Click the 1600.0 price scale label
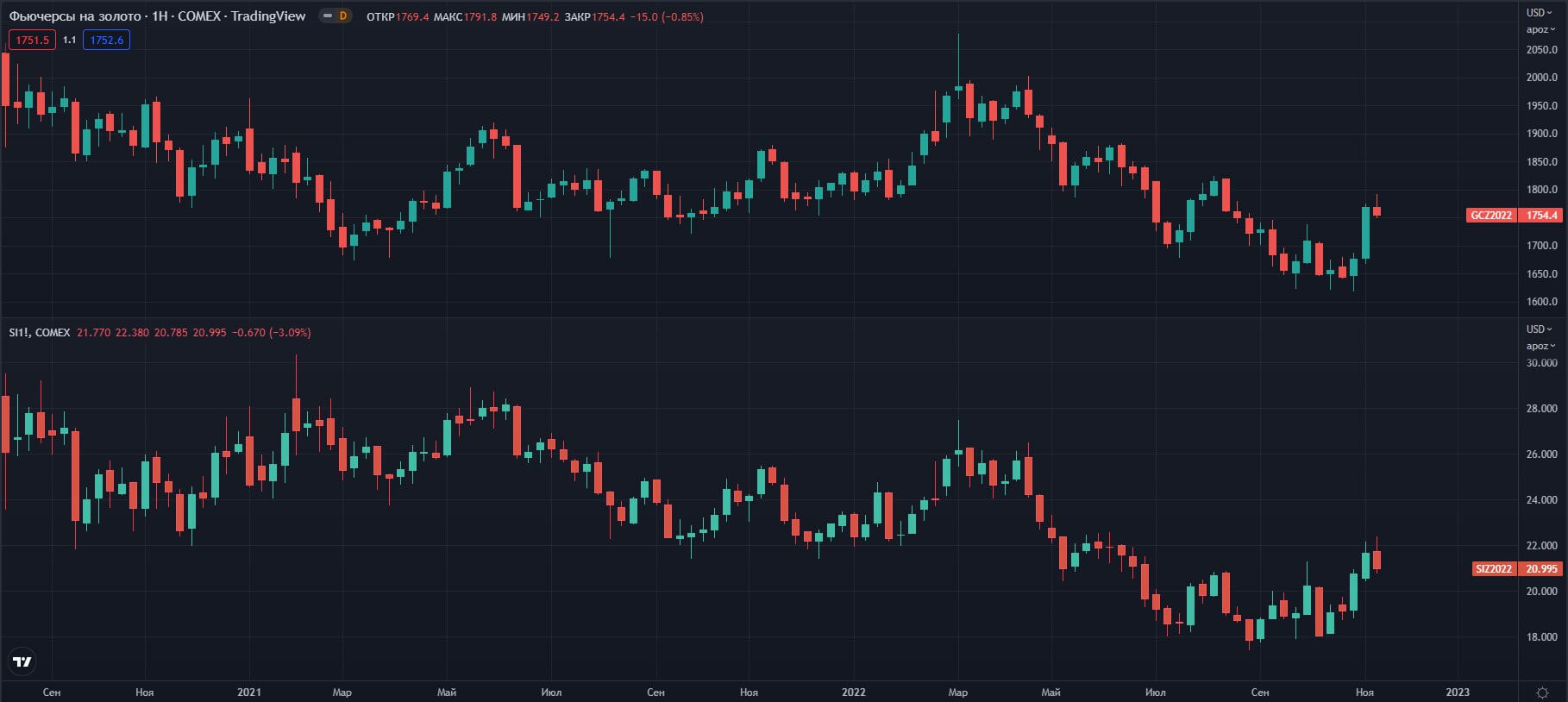Screen dimensions: 1568x702 coord(1542,302)
